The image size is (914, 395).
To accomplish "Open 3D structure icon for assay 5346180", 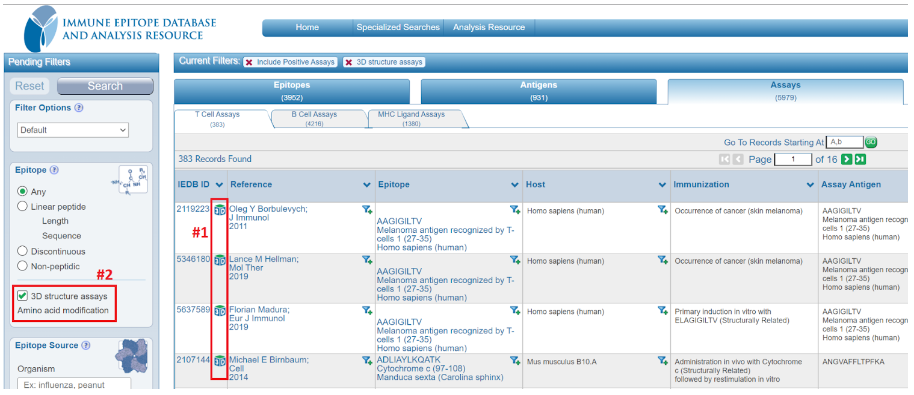I will [x=220, y=260].
